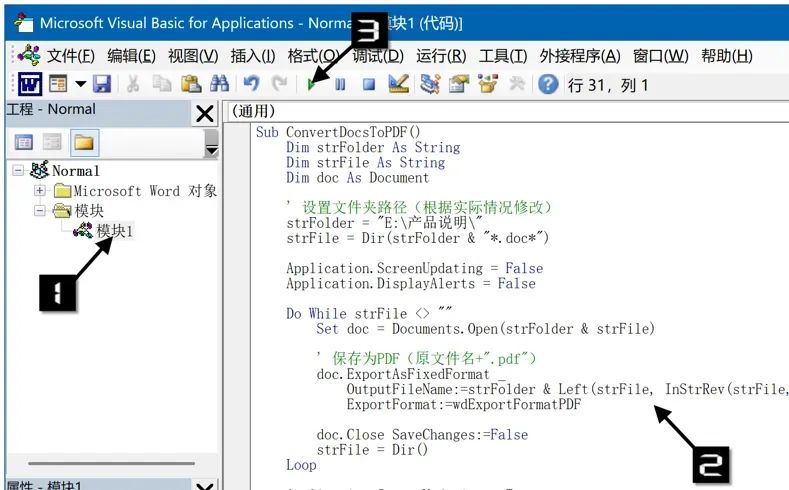The width and height of the screenshot is (789, 490).
Task: Open the Properties Window toolbar icon
Action: point(459,84)
